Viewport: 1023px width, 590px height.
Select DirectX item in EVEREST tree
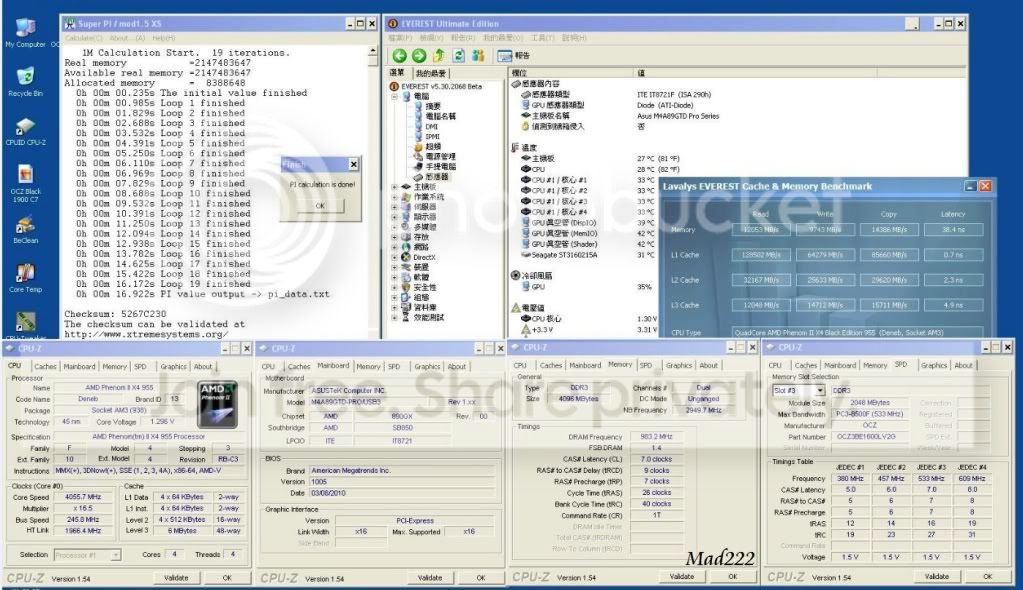pyautogui.click(x=418, y=257)
